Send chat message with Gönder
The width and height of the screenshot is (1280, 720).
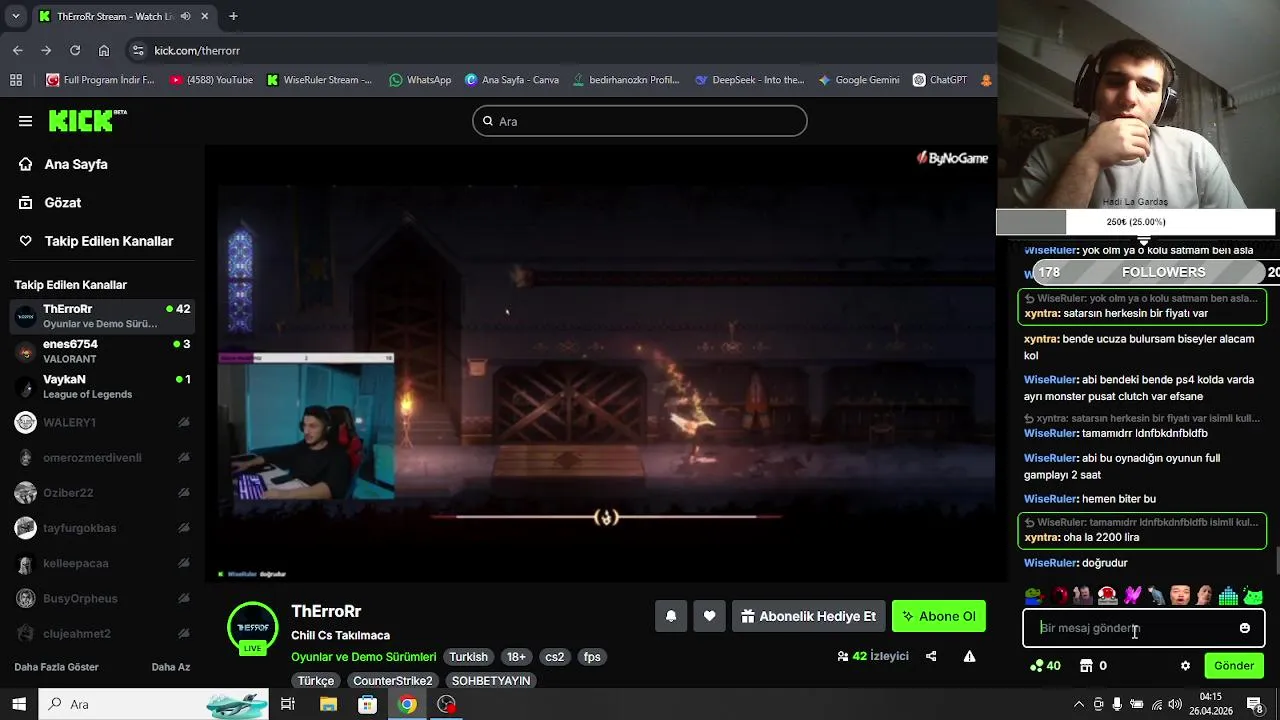click(1234, 666)
